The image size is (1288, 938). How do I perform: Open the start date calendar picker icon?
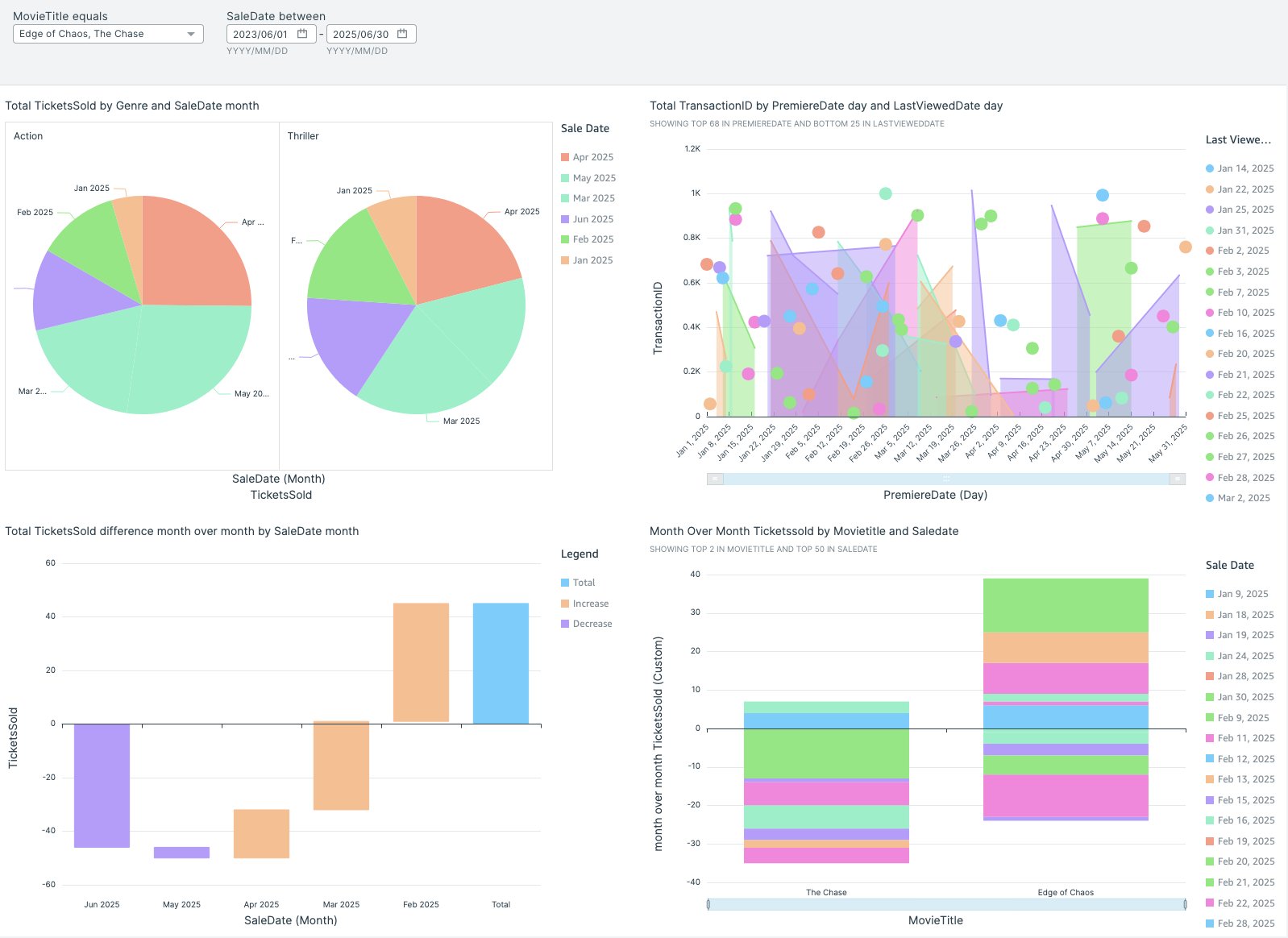pos(302,34)
